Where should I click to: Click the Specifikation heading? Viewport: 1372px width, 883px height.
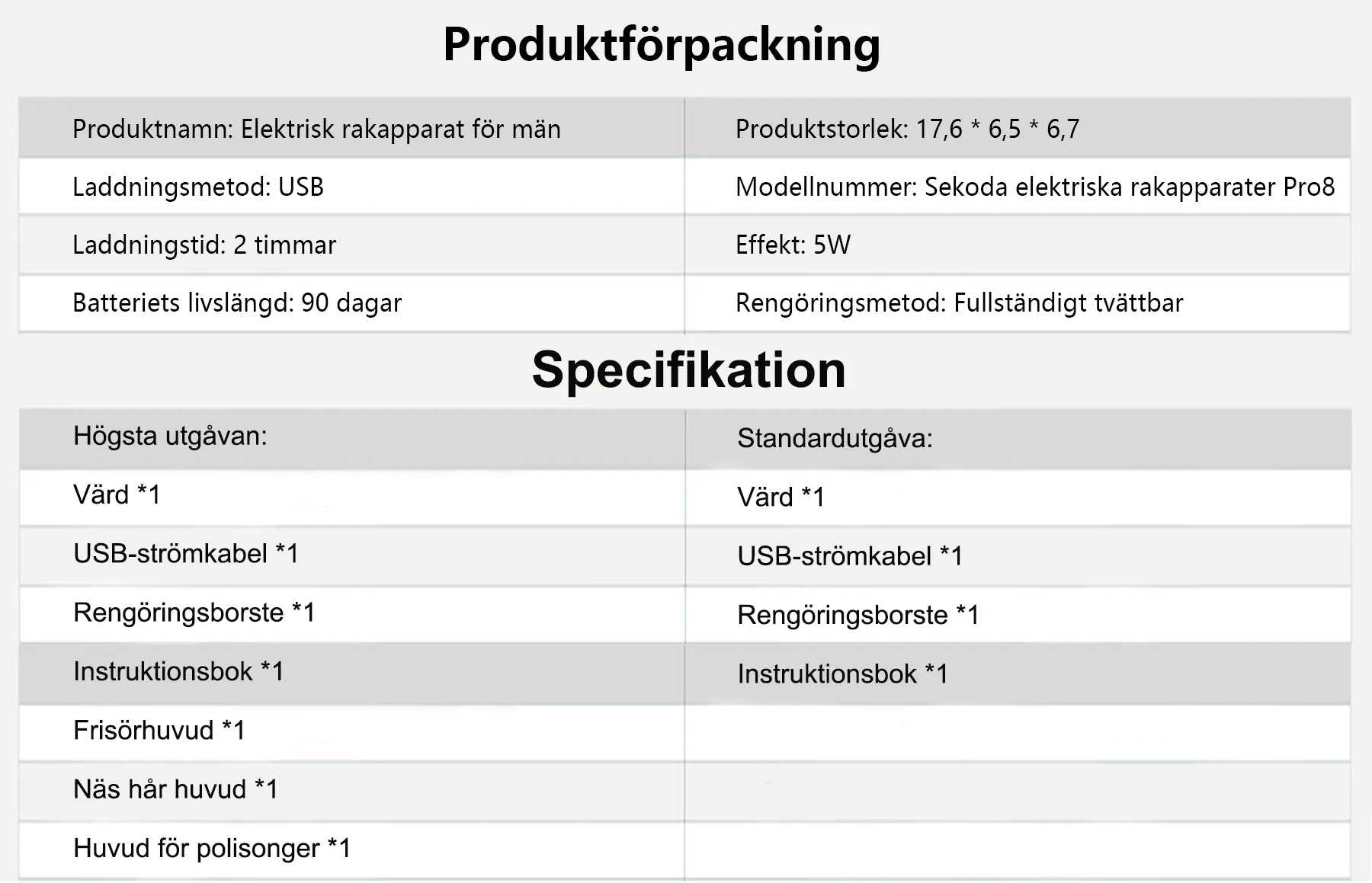[x=688, y=370]
